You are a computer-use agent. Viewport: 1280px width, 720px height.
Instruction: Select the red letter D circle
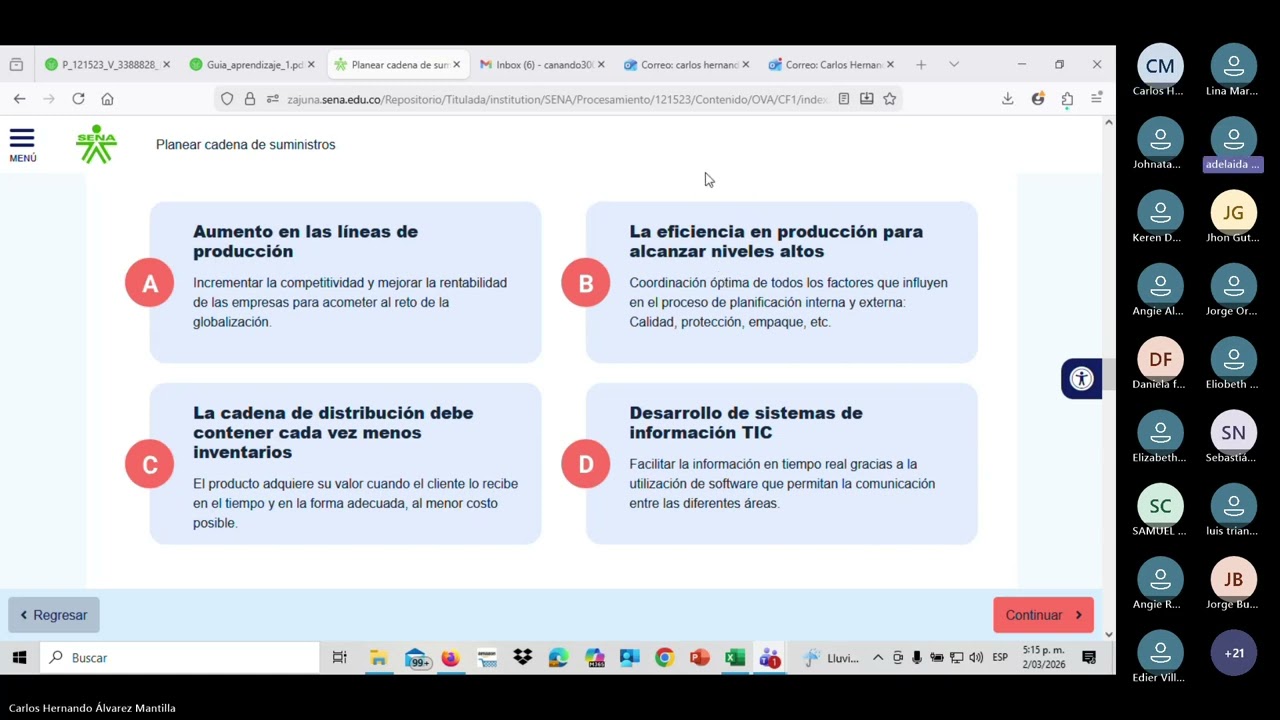pos(586,464)
